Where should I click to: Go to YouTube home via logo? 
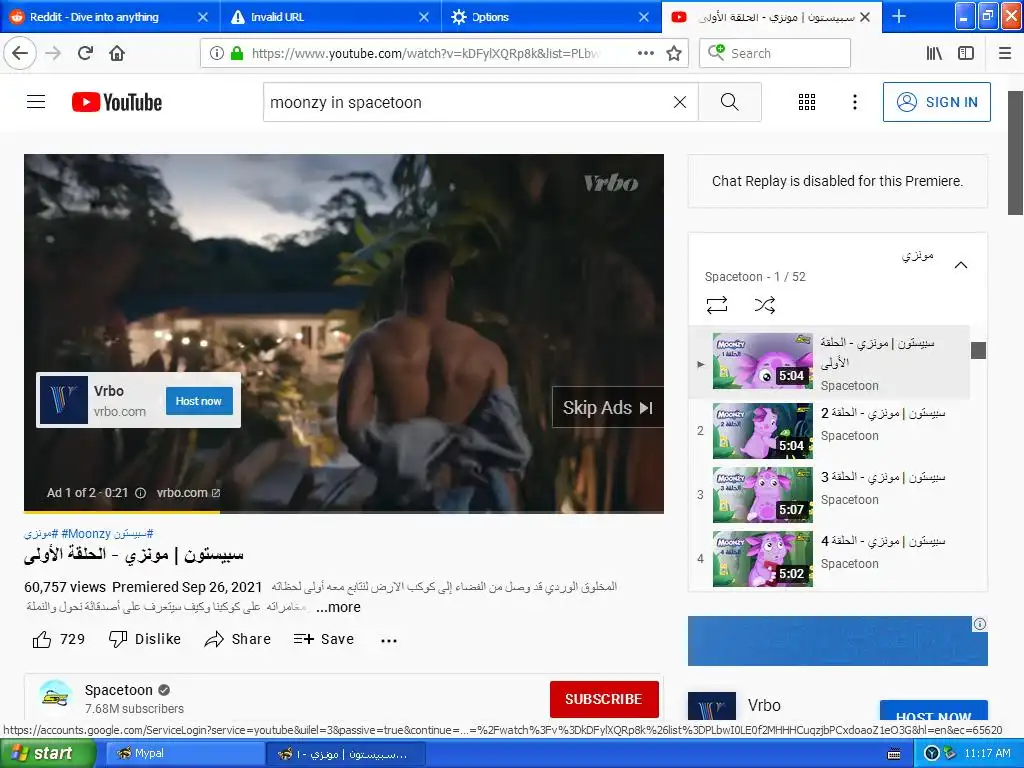click(x=117, y=102)
